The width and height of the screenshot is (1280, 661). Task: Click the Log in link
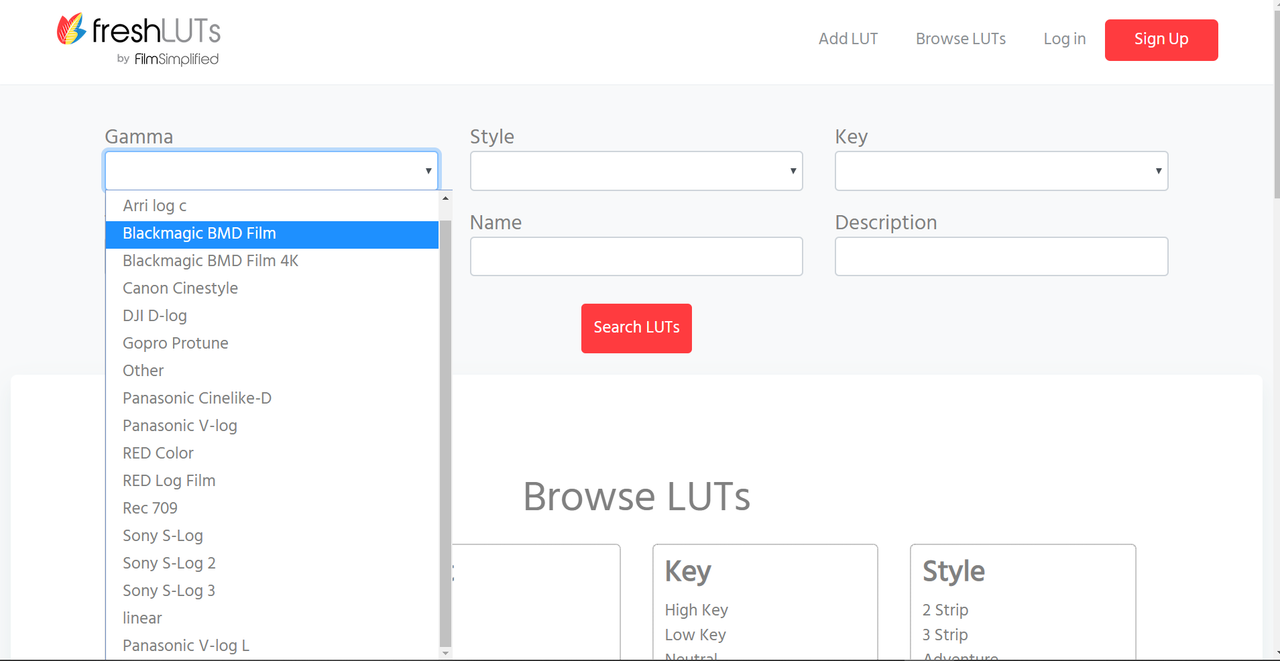(x=1064, y=39)
